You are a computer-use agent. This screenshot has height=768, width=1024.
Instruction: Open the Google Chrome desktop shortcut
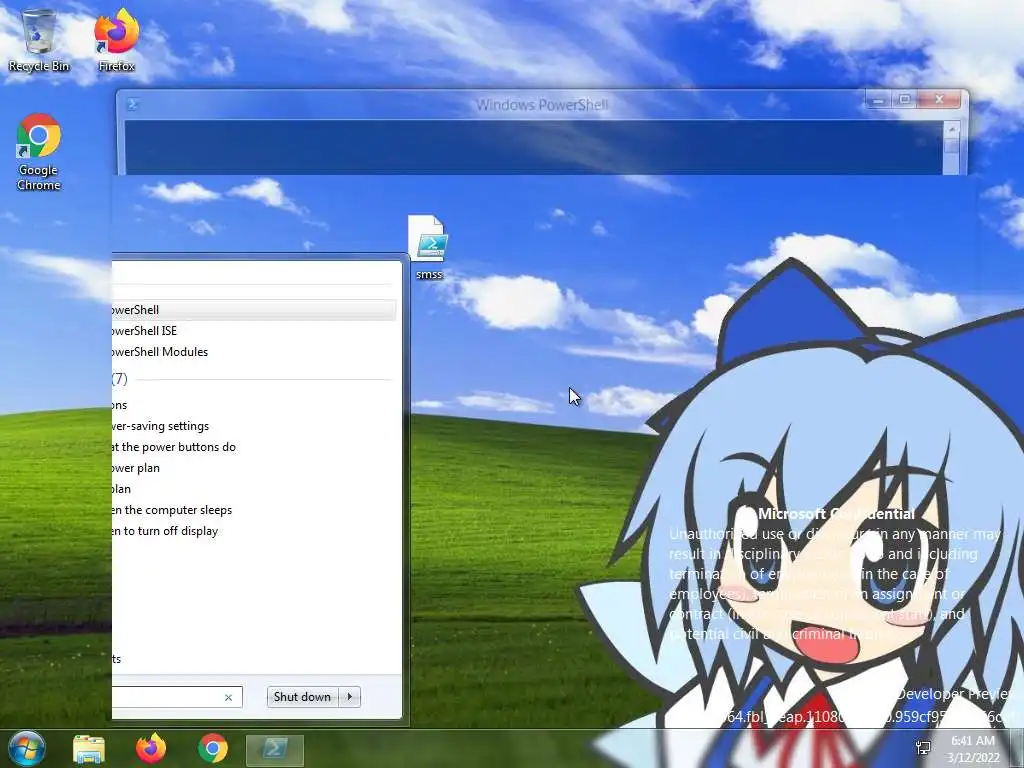39,153
